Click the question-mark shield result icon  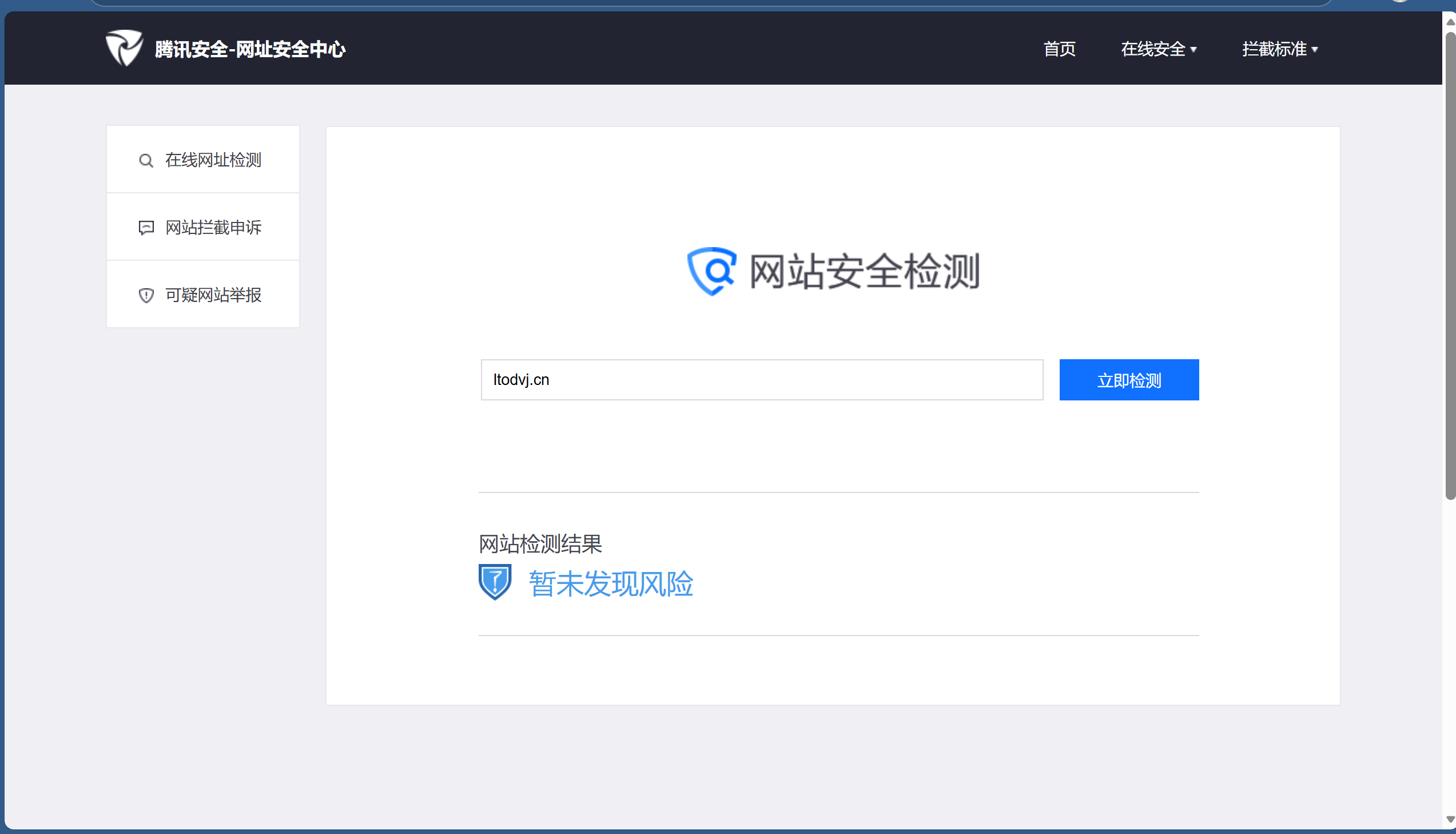pyautogui.click(x=495, y=582)
